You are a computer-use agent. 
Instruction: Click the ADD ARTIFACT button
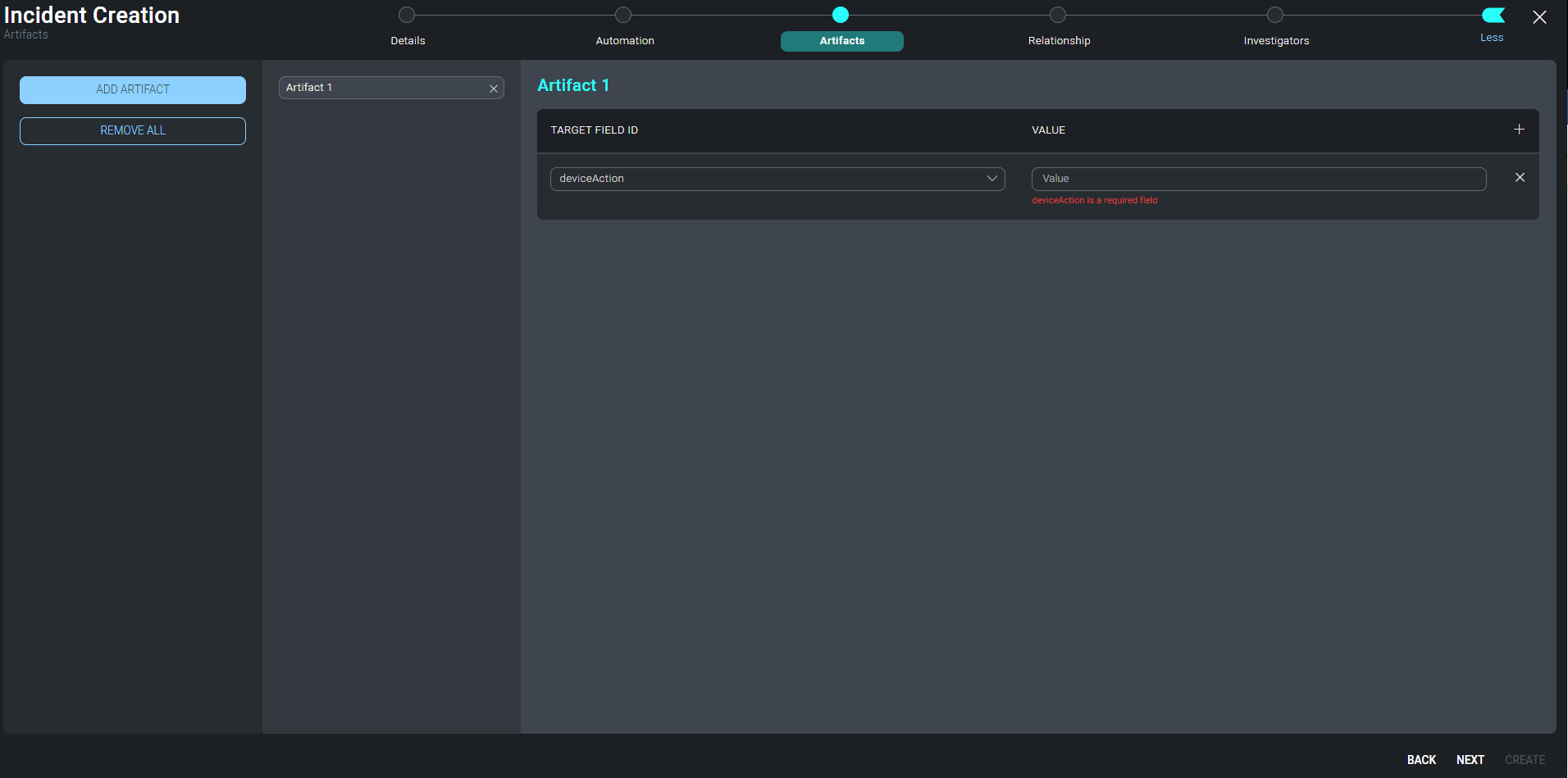(x=132, y=89)
